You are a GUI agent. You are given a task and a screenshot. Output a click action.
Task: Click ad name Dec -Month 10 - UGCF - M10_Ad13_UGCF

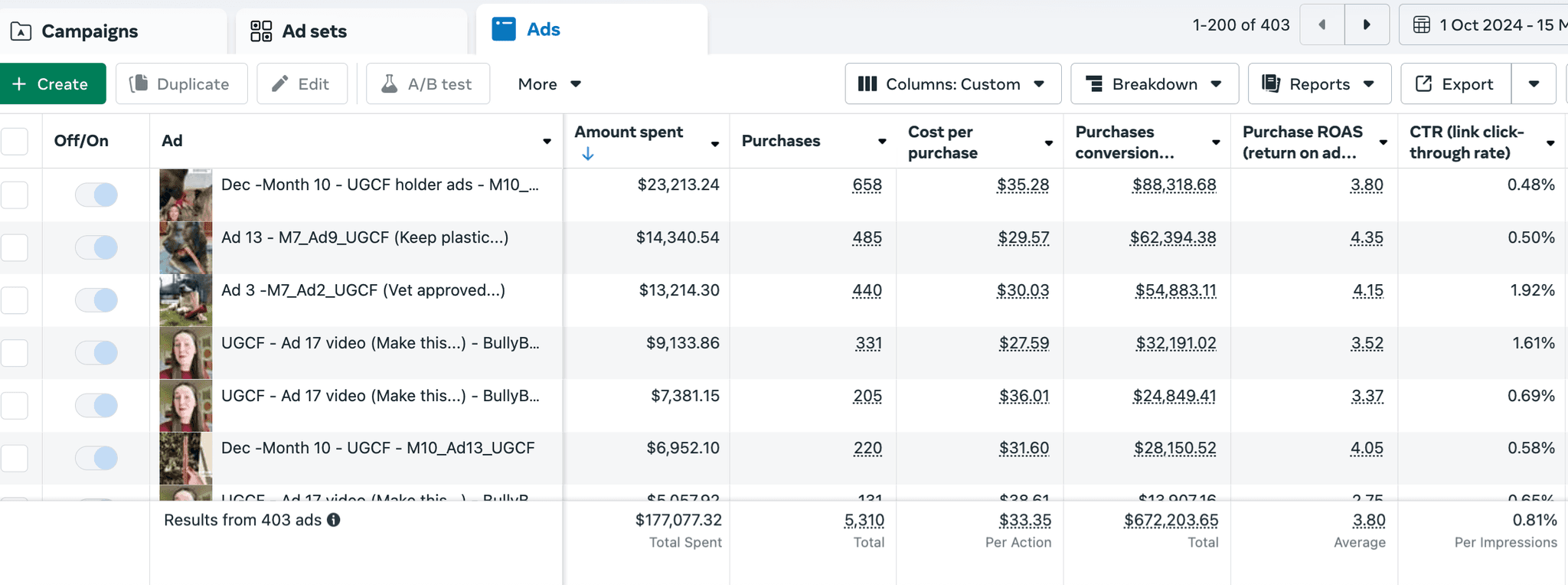[x=377, y=448]
